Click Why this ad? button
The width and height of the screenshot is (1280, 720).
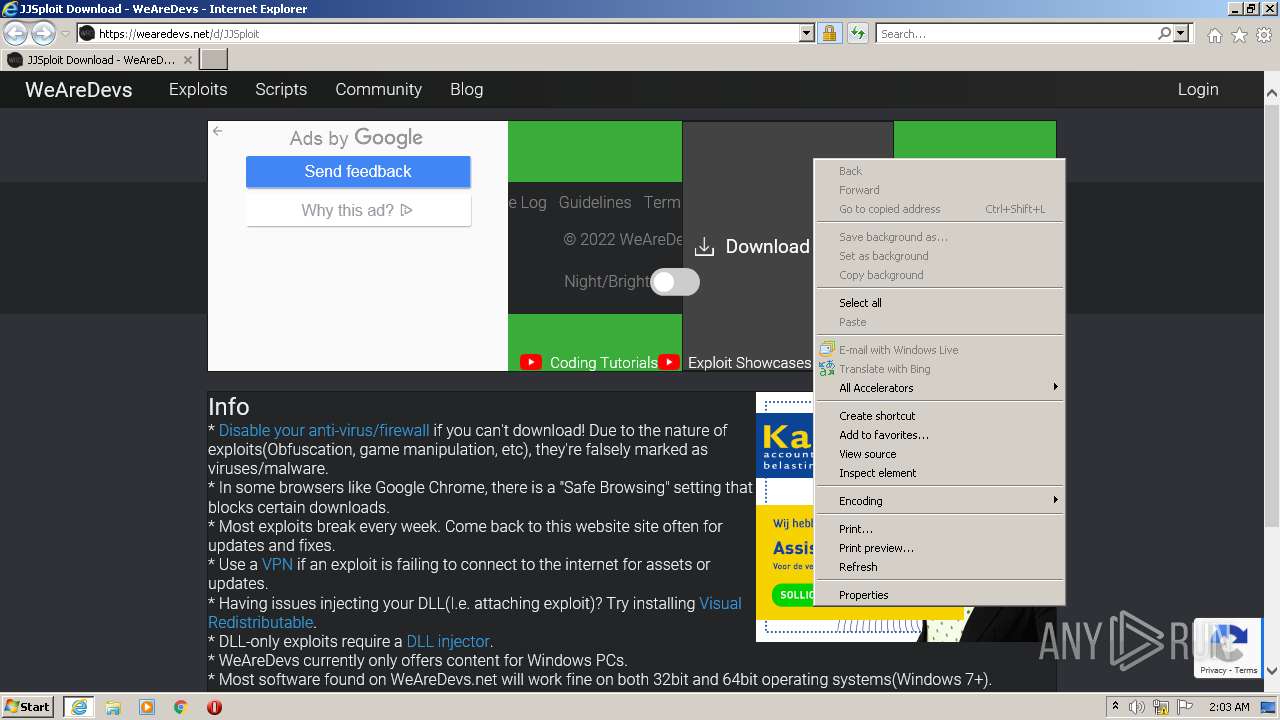(358, 210)
